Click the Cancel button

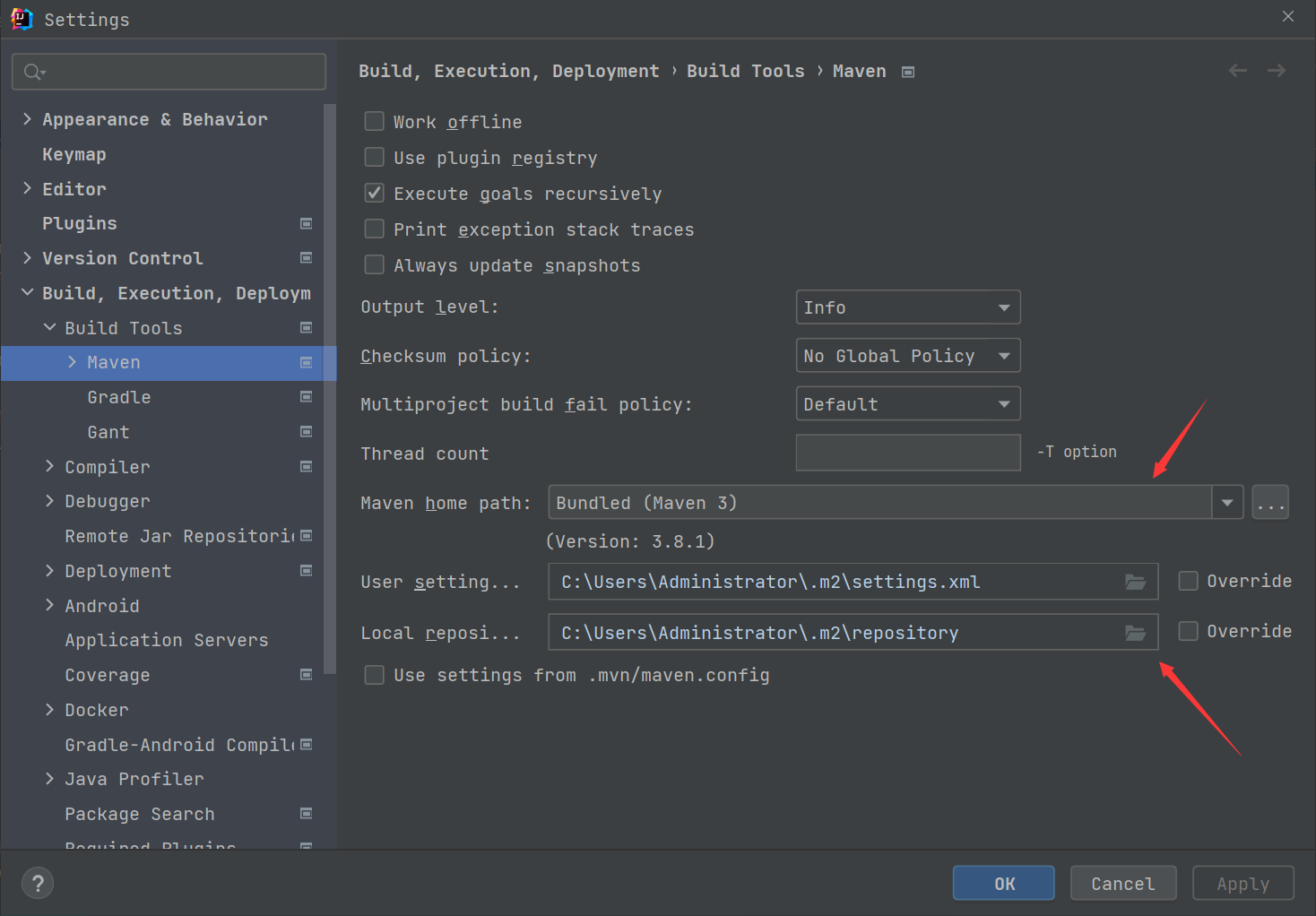click(1122, 884)
